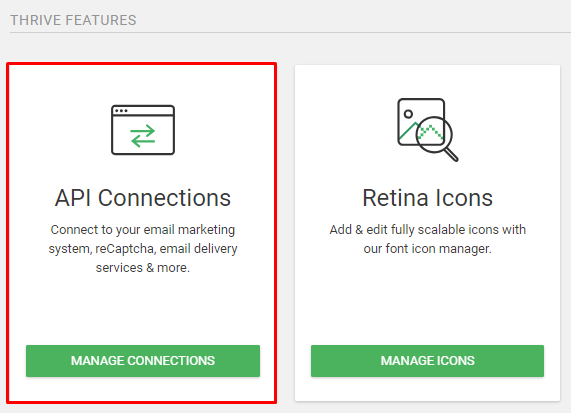Click the Retina Icons picture magnifier icon
The height and width of the screenshot is (413, 571).
pyautogui.click(x=428, y=130)
